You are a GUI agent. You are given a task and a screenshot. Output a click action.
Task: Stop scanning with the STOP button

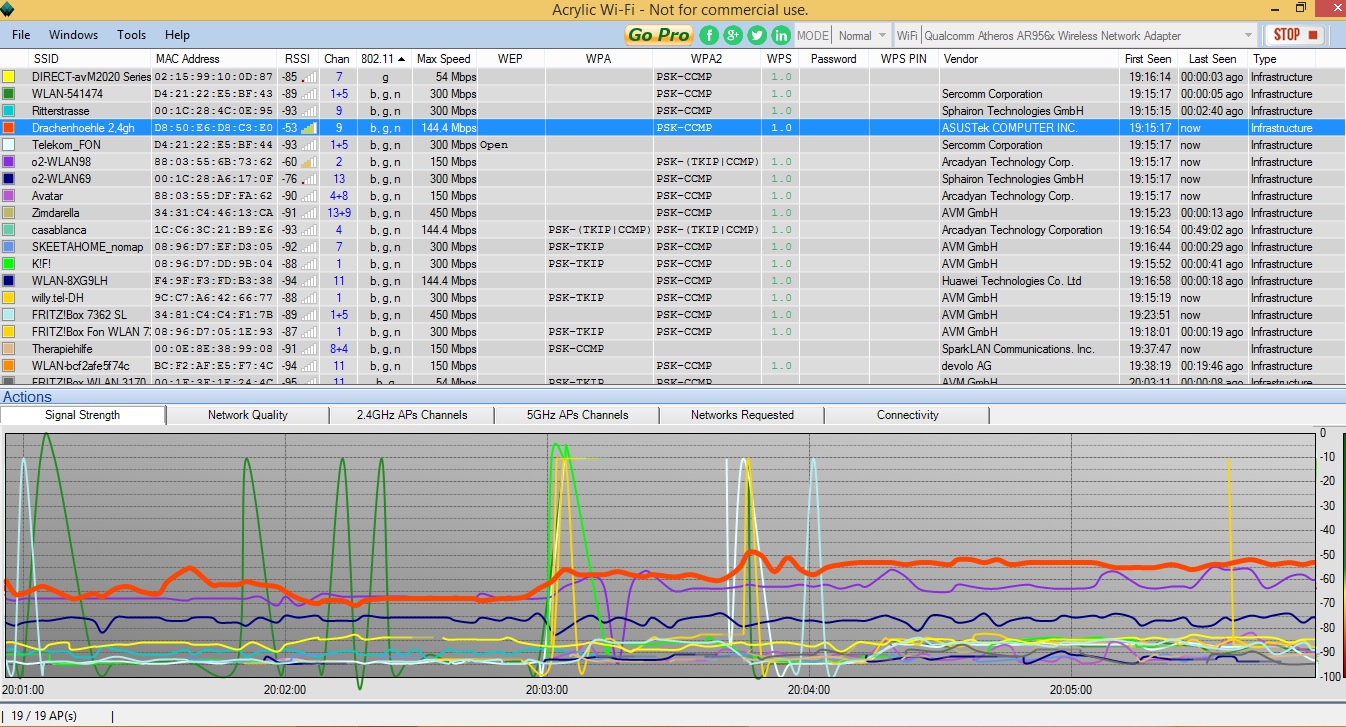(x=1295, y=35)
